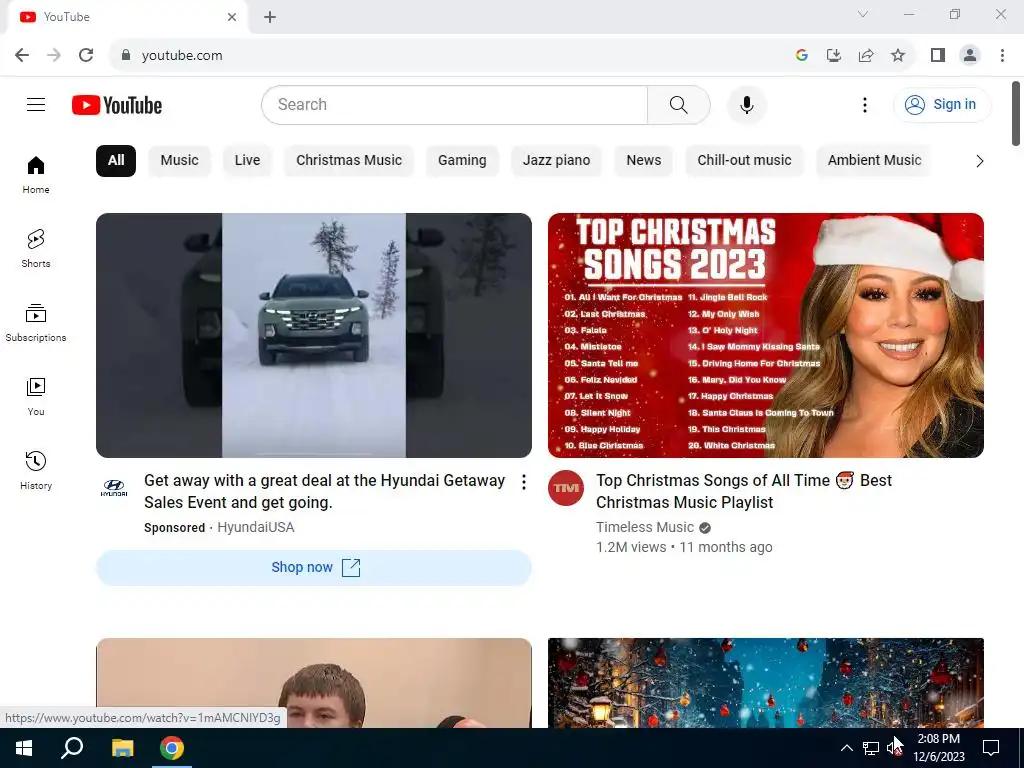
Task: Click the magnifier search button
Action: pyautogui.click(x=679, y=104)
